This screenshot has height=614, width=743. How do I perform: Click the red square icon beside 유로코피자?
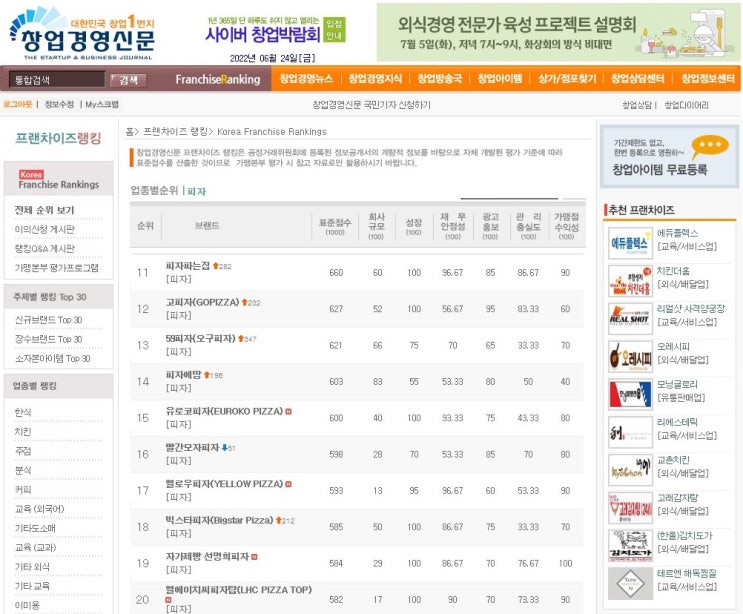tap(288, 411)
